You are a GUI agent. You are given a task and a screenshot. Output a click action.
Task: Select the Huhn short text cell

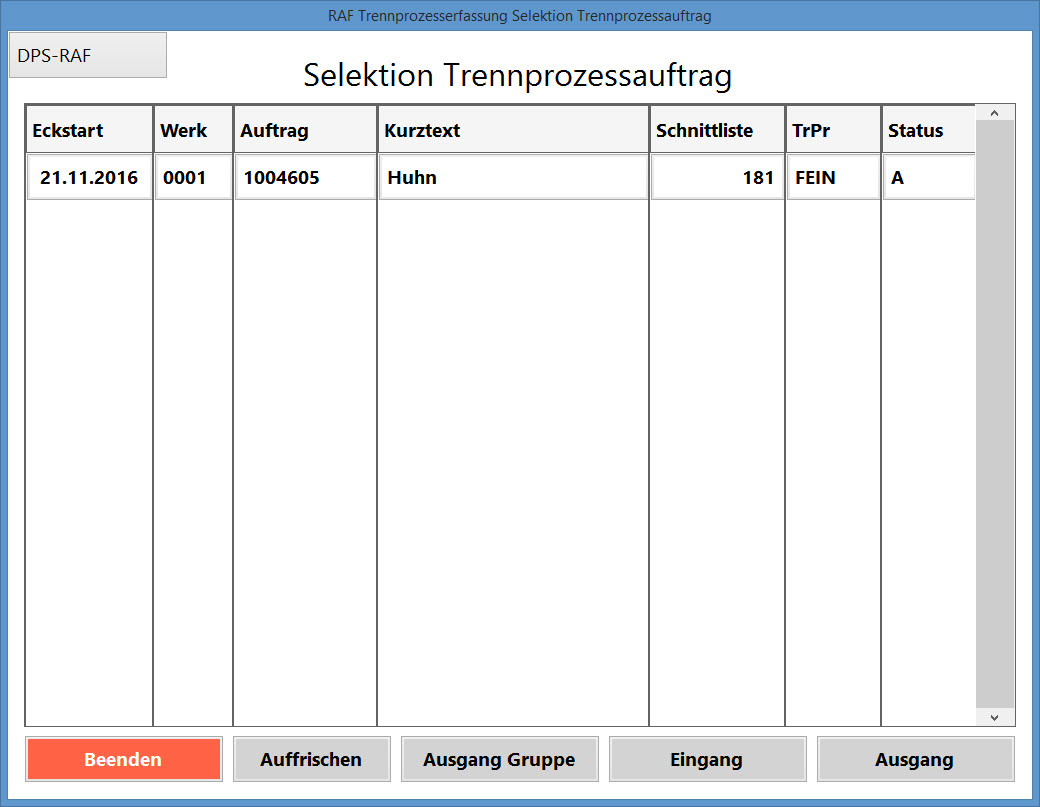[x=513, y=178]
